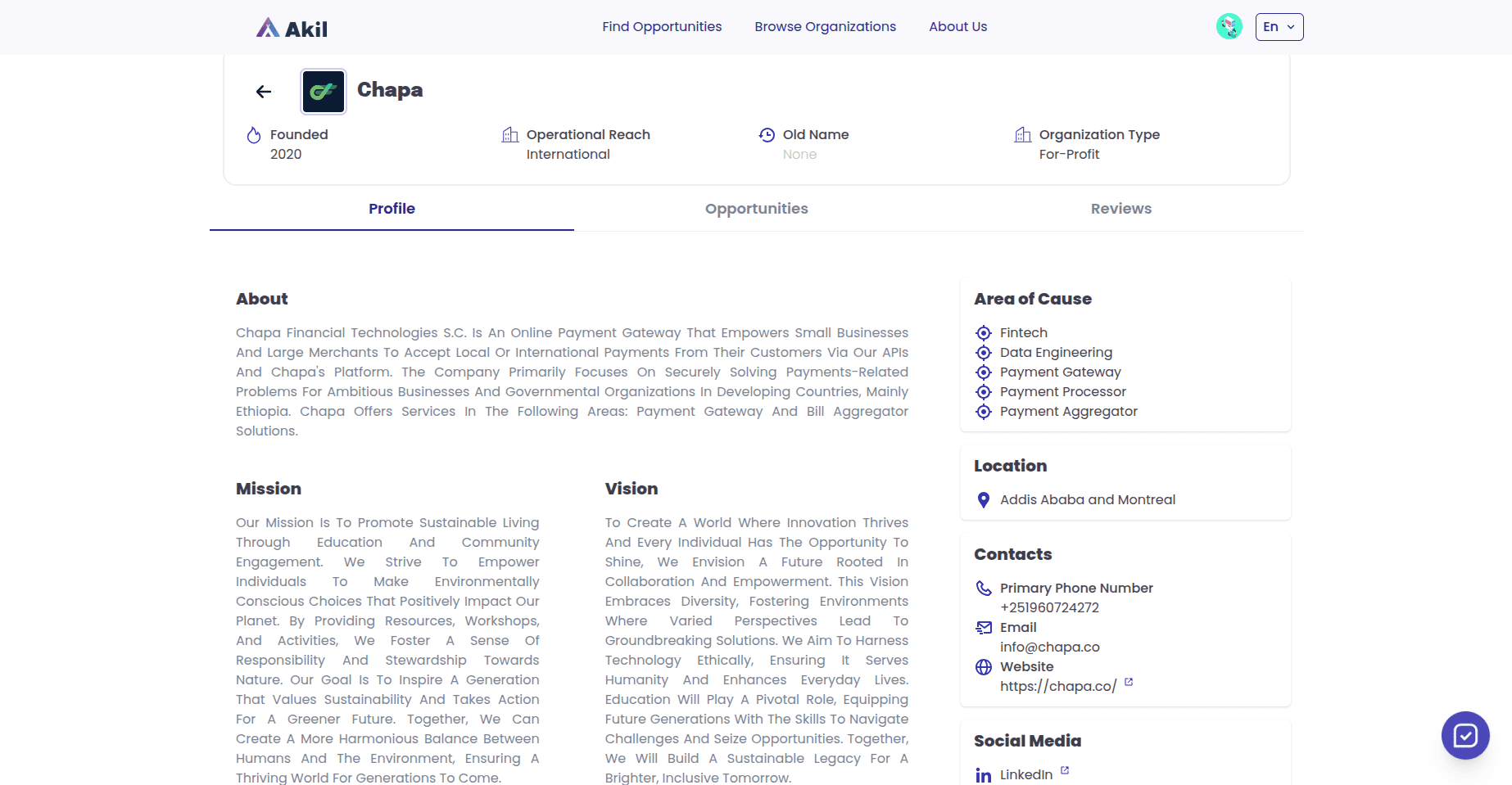
Task: Click the founded year 2020
Action: pos(286,154)
